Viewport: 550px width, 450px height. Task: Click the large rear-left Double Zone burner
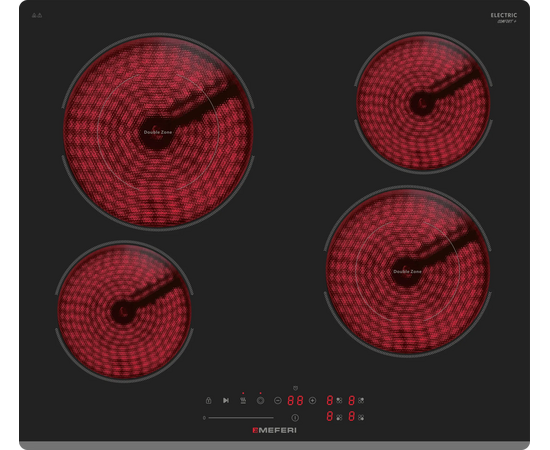click(158, 132)
